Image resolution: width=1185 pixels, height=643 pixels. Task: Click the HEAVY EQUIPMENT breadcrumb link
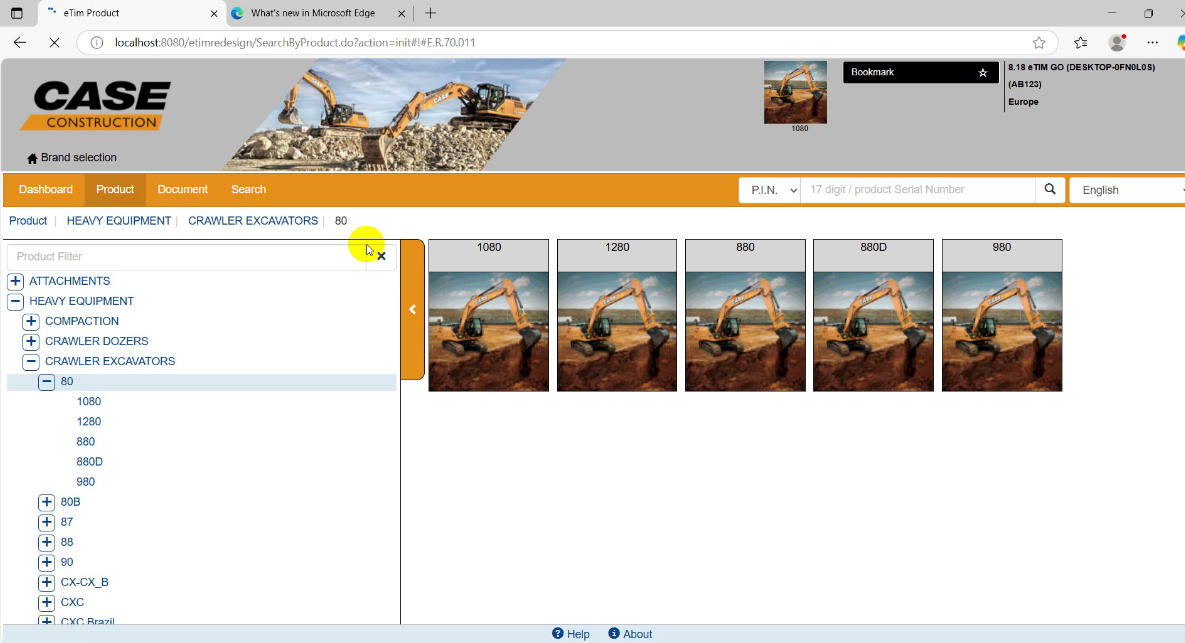point(119,221)
